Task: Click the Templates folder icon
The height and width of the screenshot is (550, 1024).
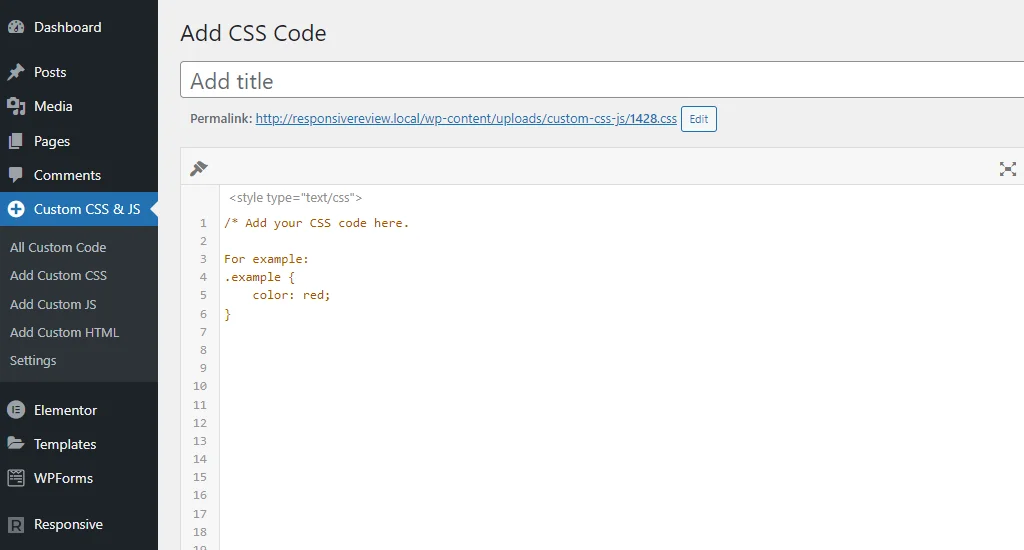Action: coord(16,444)
